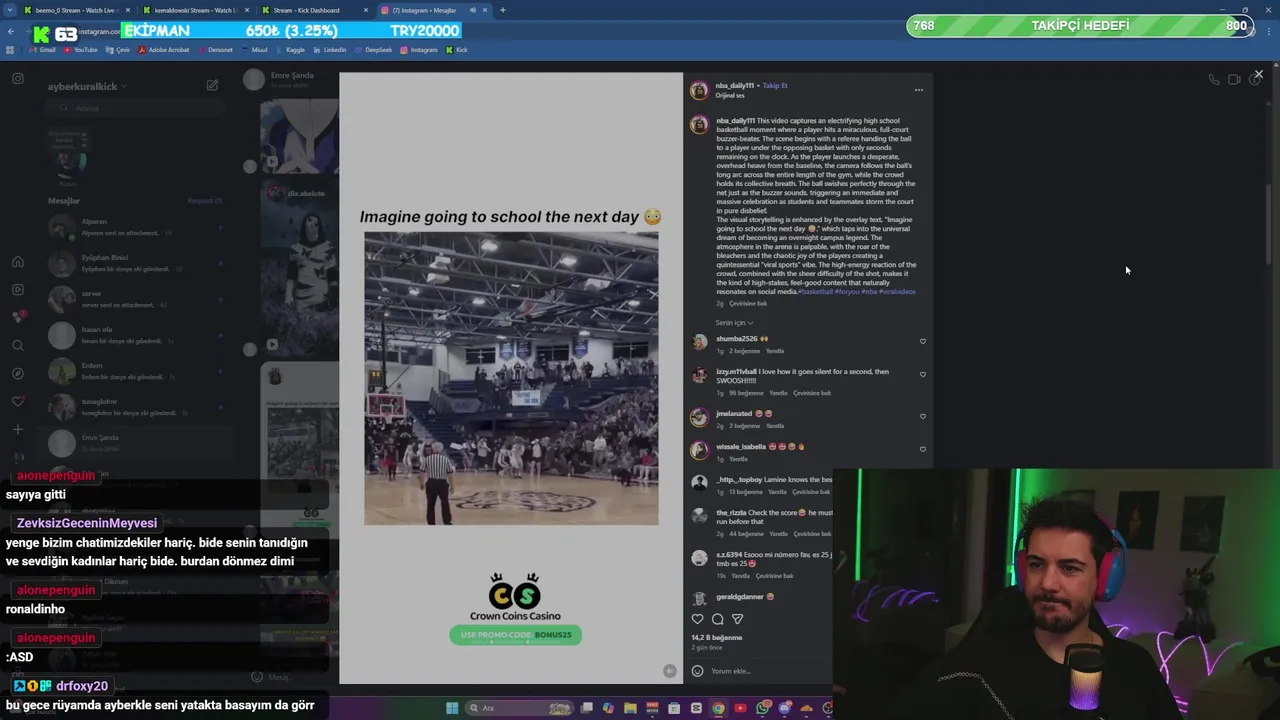Open WhatsApp from taskbar

pyautogui.click(x=763, y=708)
